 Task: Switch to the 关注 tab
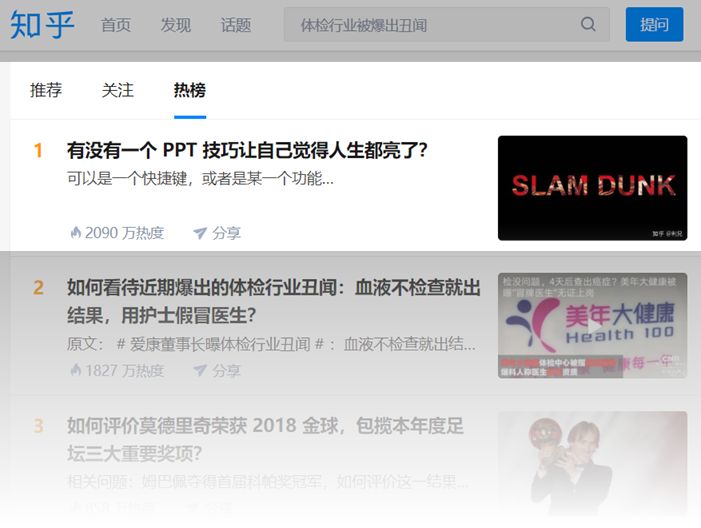pyautogui.click(x=118, y=90)
